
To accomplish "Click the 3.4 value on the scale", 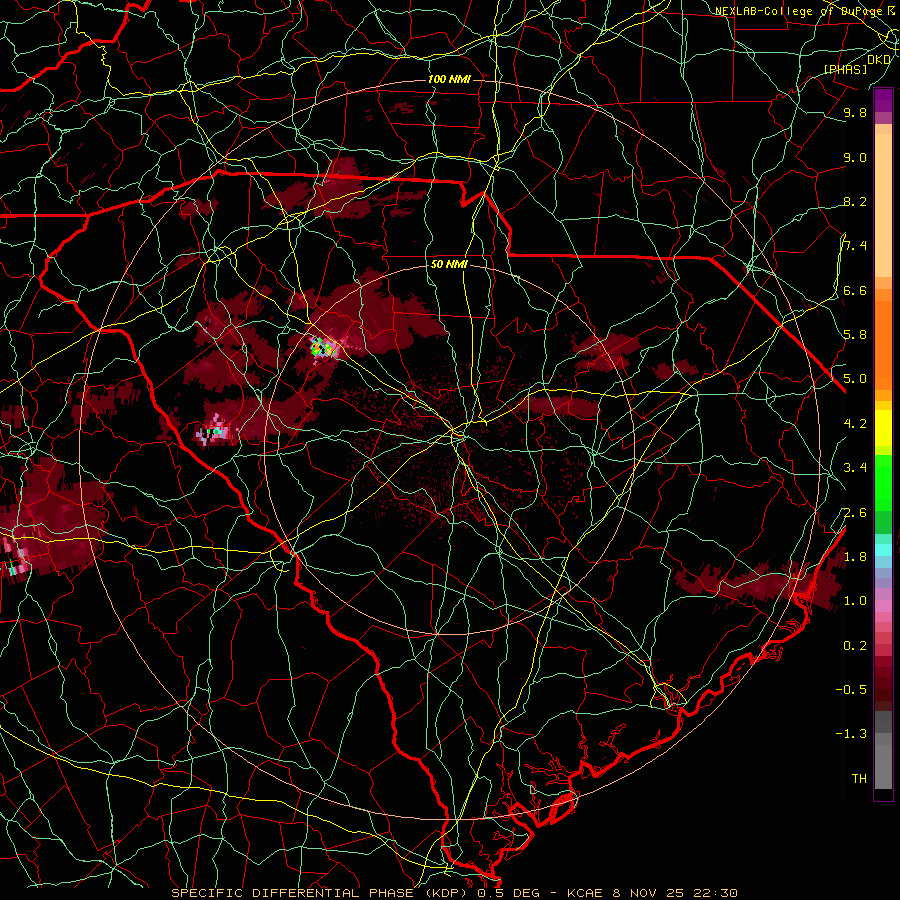I will (x=855, y=468).
